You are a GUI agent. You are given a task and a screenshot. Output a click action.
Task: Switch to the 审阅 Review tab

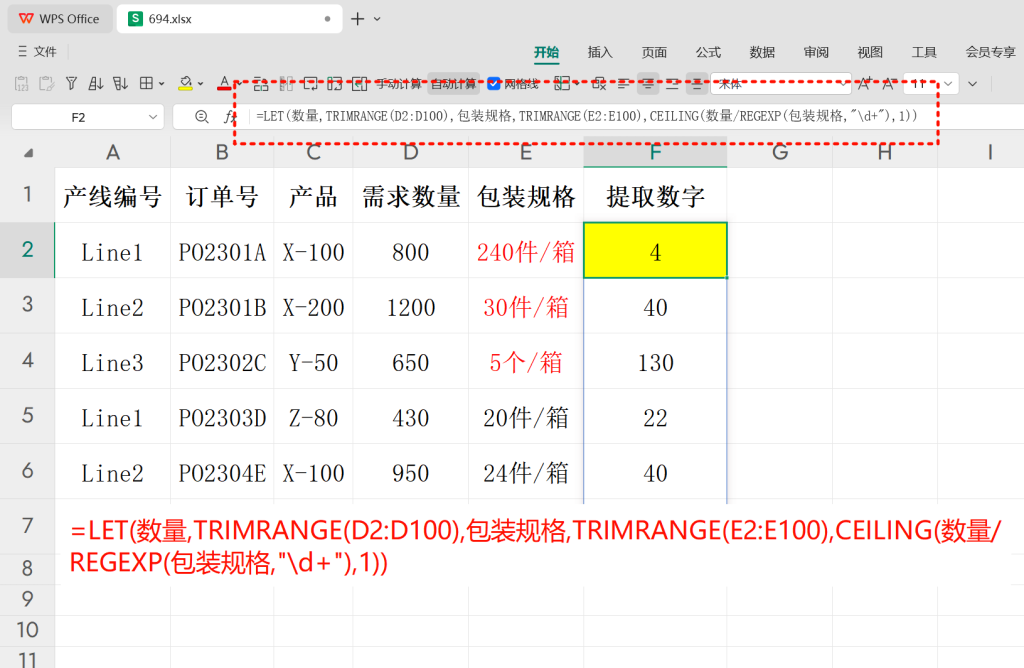816,52
